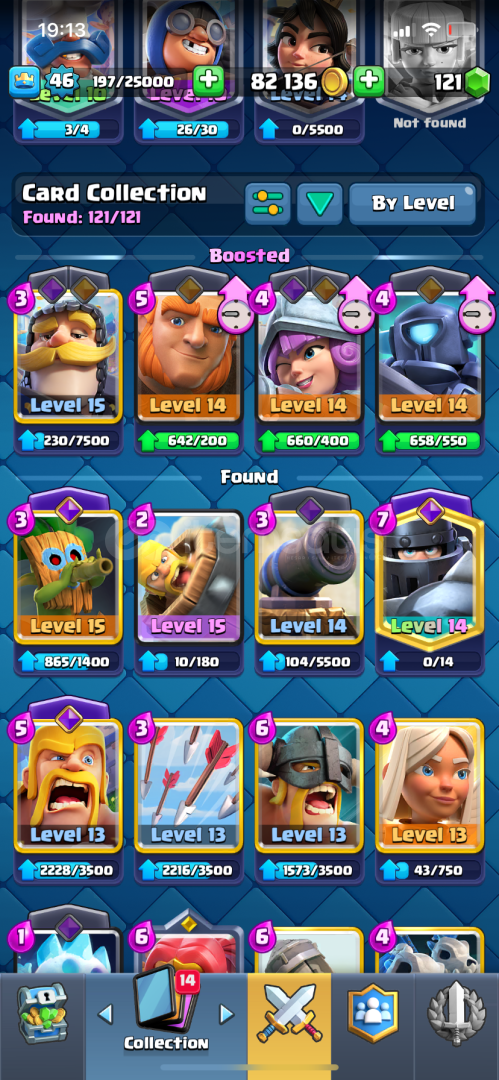The image size is (499, 1080).
Task: Change sorting with By Level button
Action: point(412,203)
